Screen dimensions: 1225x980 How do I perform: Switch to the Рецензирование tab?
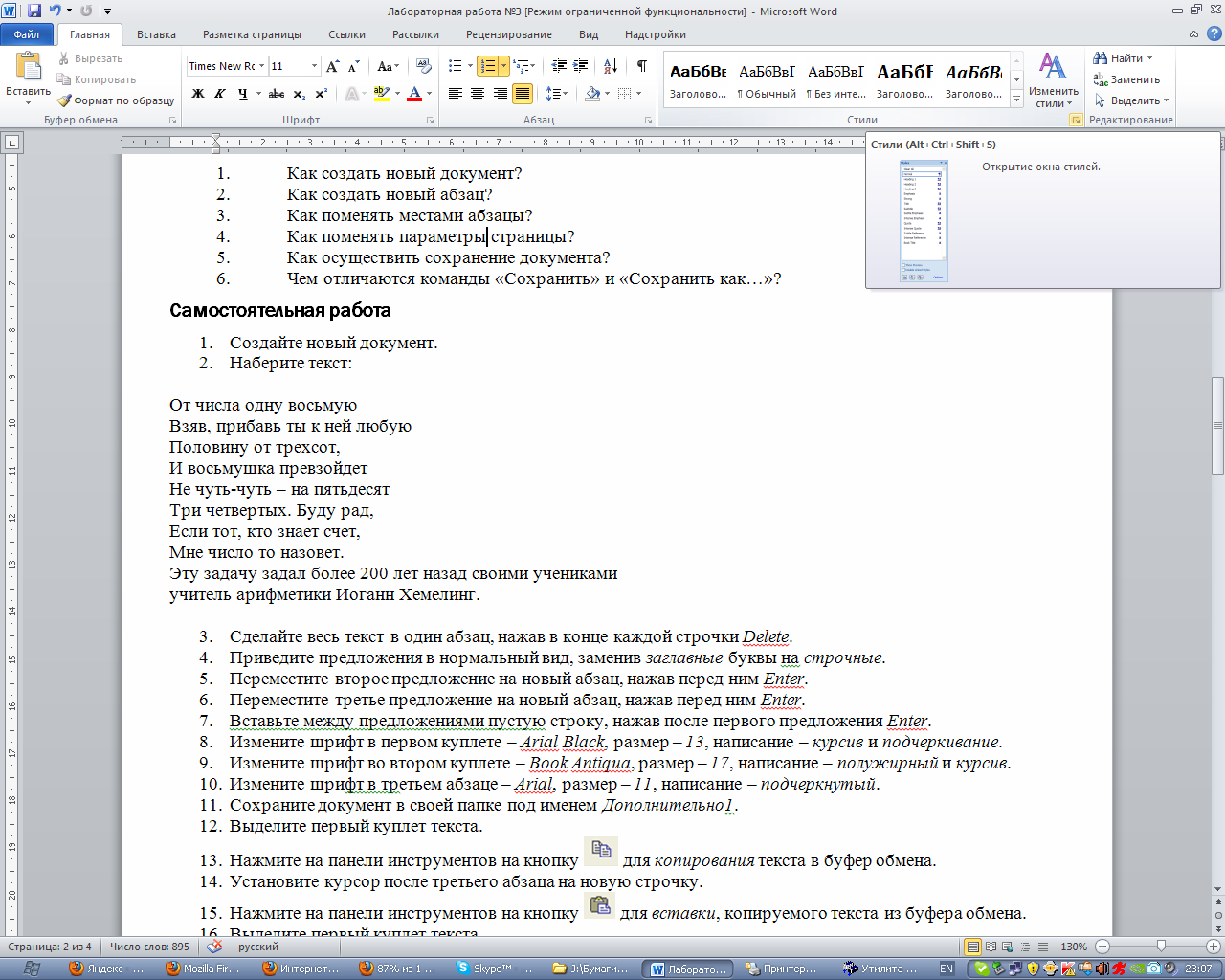point(509,34)
